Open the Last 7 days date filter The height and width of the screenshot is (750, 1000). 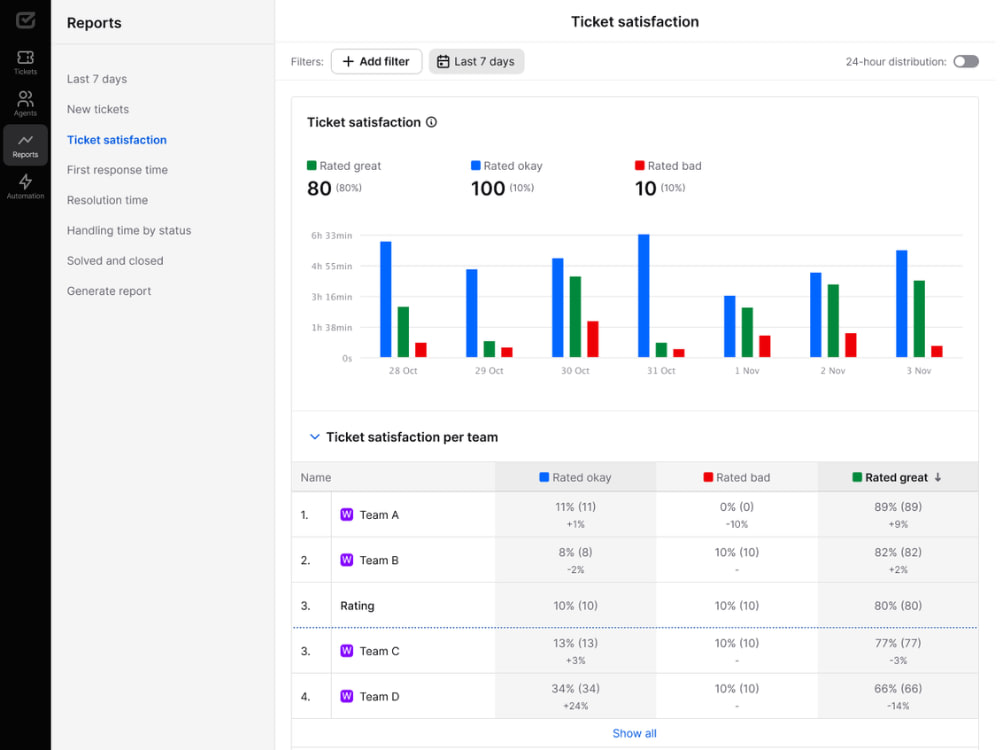click(476, 61)
